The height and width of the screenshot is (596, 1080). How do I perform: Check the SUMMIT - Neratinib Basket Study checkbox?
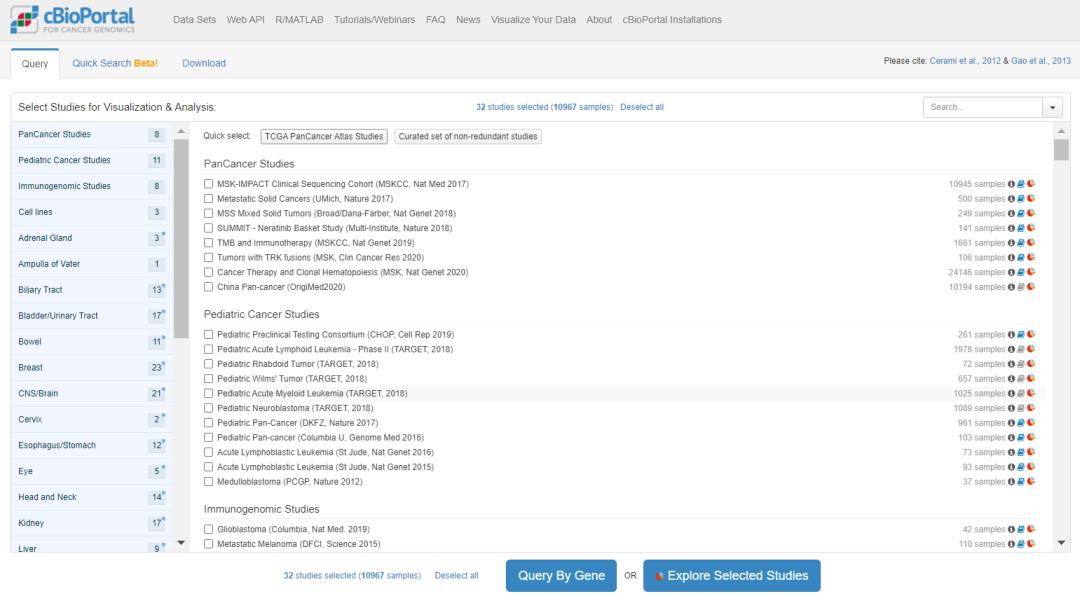tap(208, 228)
